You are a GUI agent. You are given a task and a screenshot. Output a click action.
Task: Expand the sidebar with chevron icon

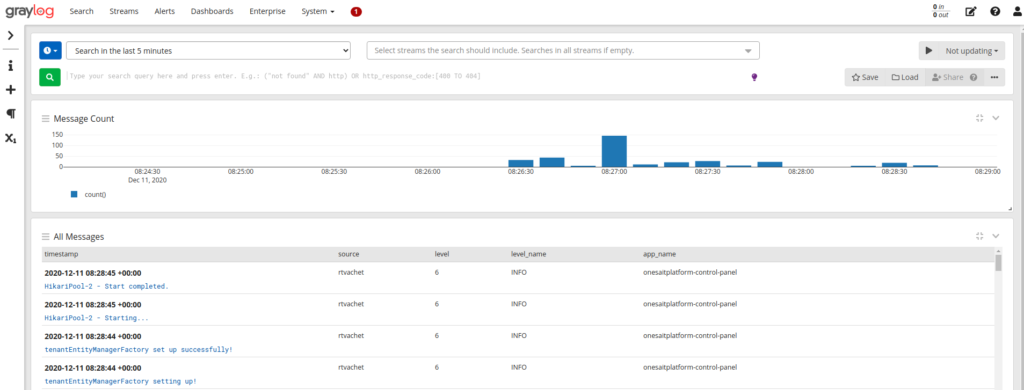tap(10, 35)
